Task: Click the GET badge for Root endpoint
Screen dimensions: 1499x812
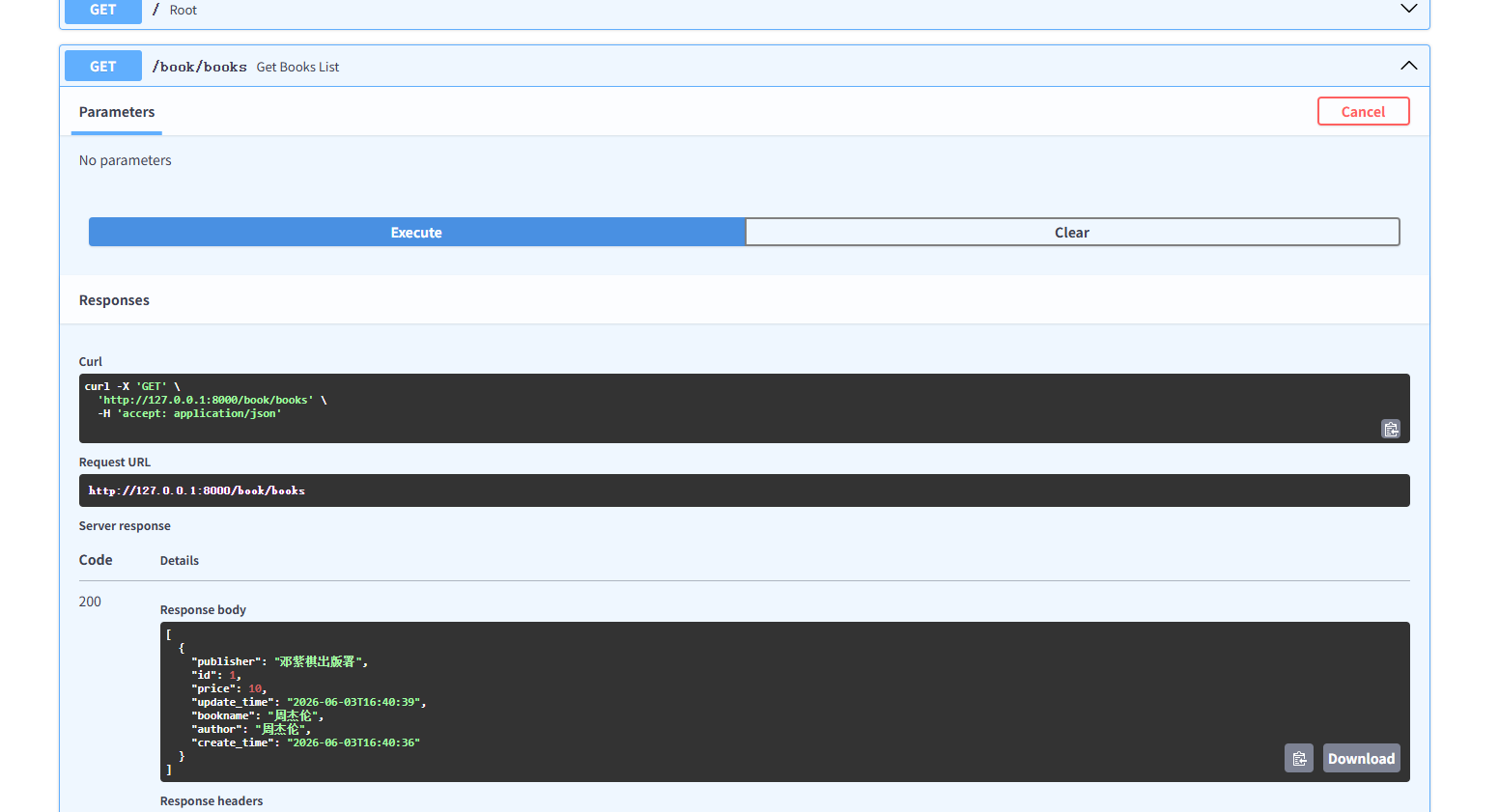Action: click(103, 10)
